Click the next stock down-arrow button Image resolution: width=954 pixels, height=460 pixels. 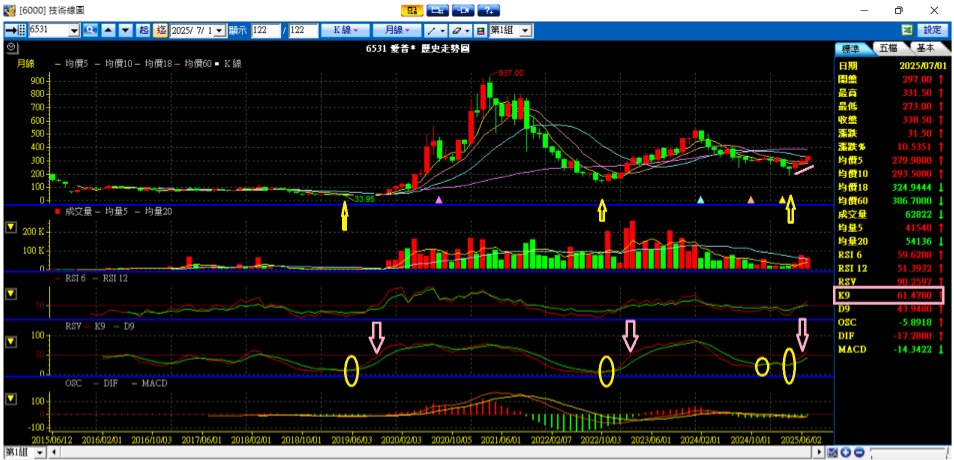click(125, 31)
